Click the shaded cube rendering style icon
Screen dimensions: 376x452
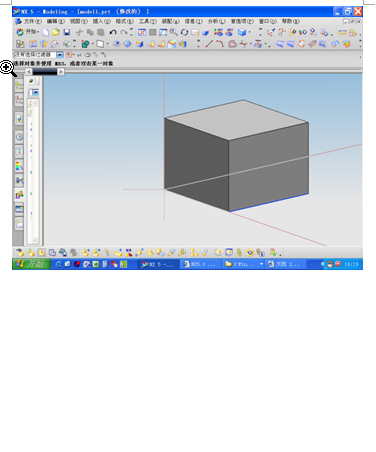[x=242, y=32]
